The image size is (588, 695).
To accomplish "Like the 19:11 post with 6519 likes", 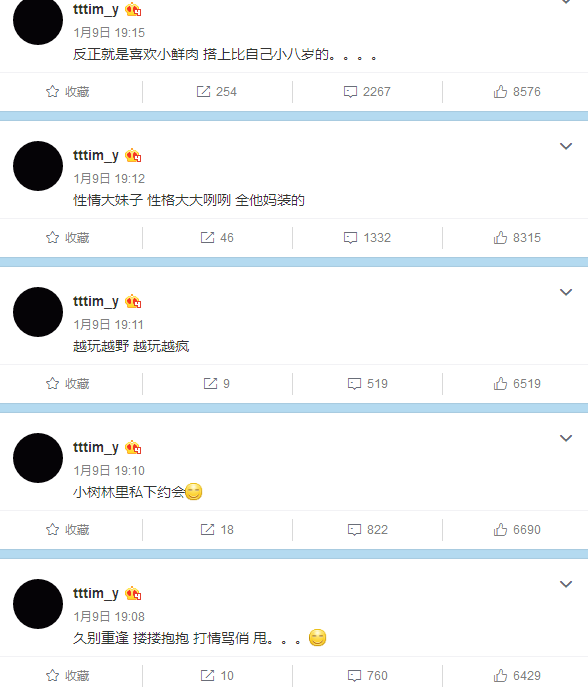I will (x=517, y=383).
